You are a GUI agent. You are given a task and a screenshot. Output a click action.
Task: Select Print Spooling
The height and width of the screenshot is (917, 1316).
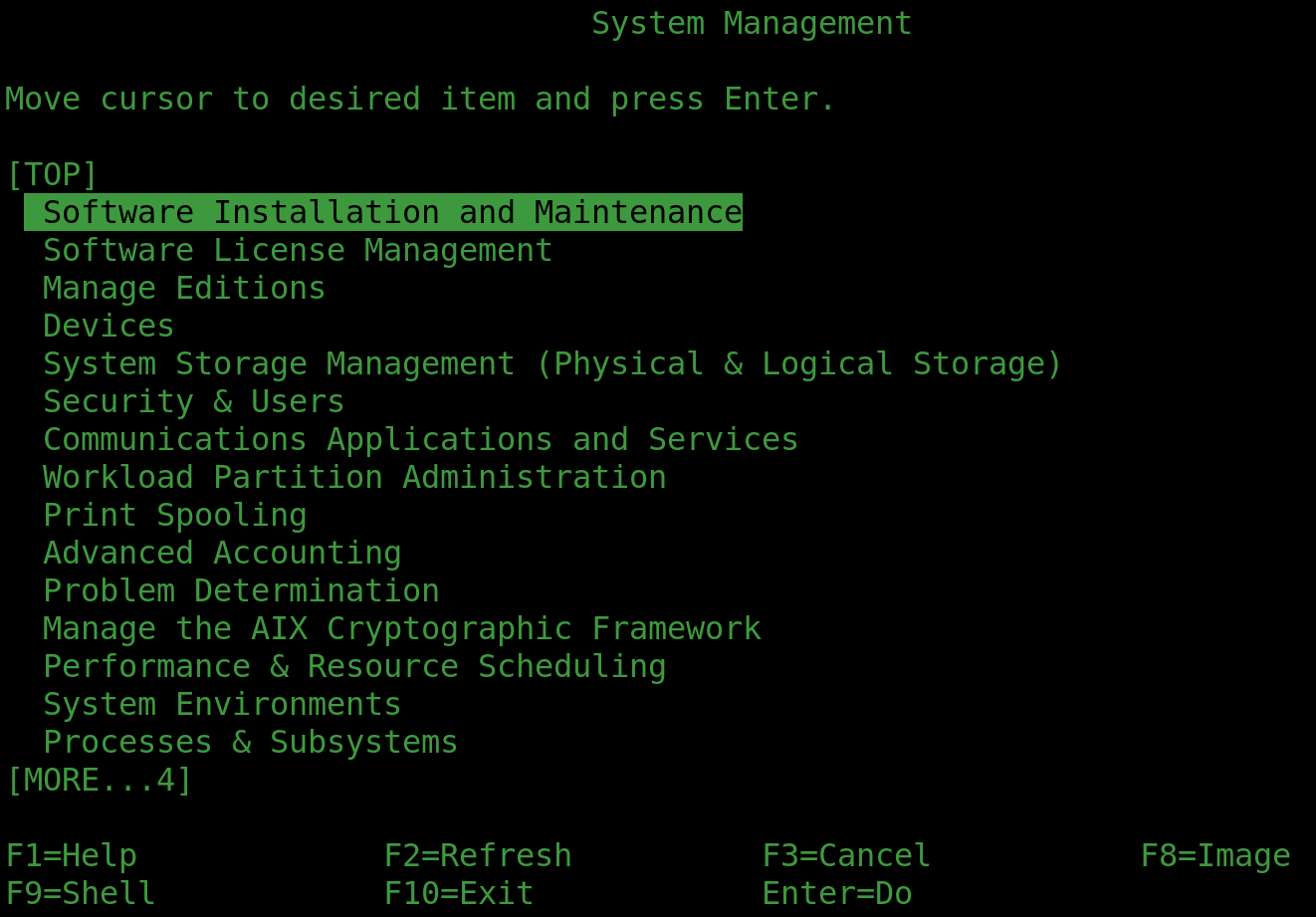point(175,514)
